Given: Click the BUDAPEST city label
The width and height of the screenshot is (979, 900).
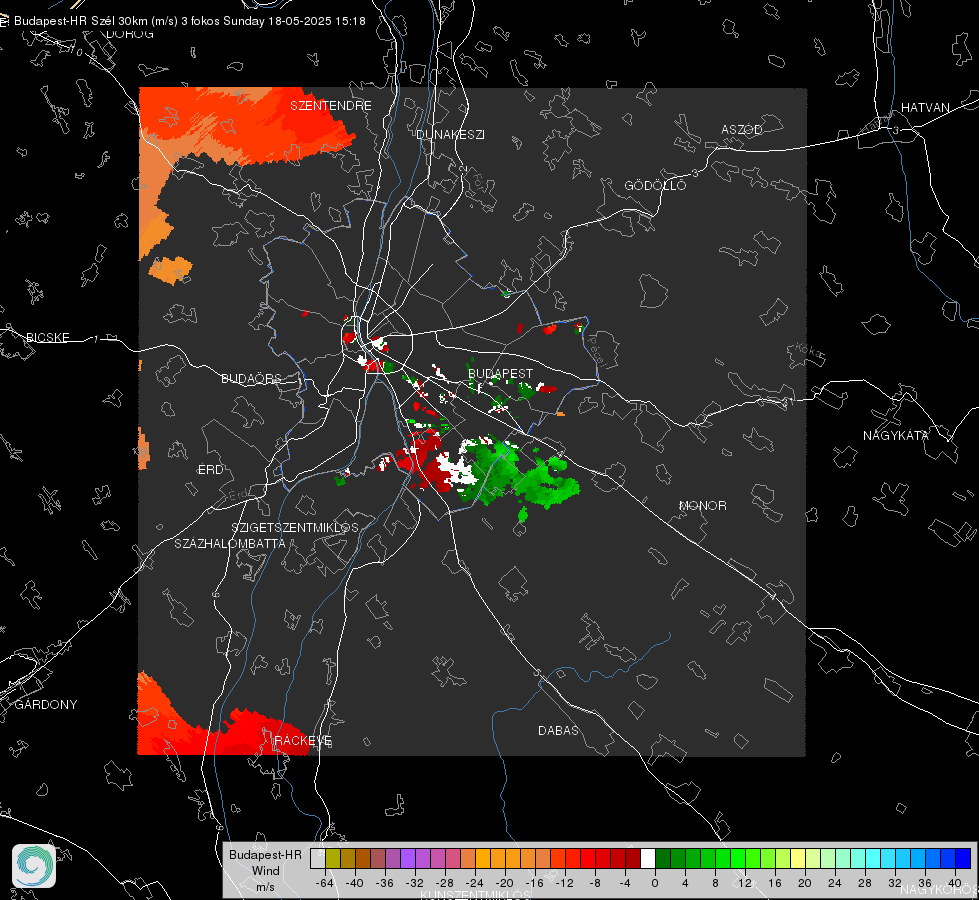Looking at the screenshot, I should [x=500, y=373].
